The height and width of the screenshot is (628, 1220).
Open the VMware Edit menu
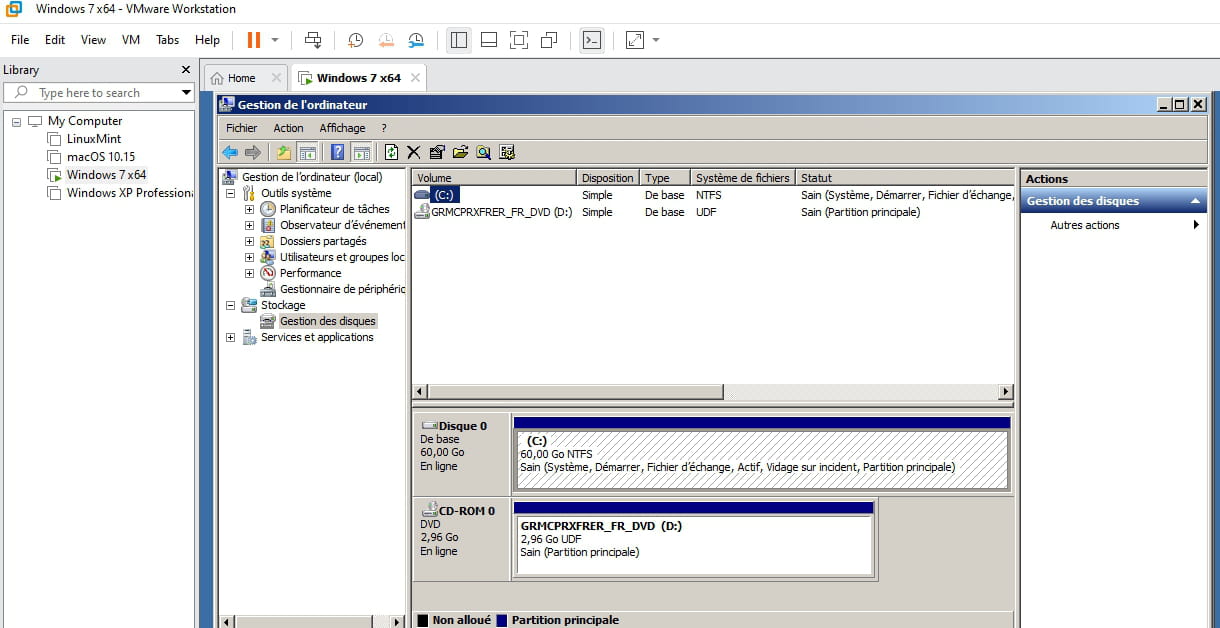tap(55, 40)
